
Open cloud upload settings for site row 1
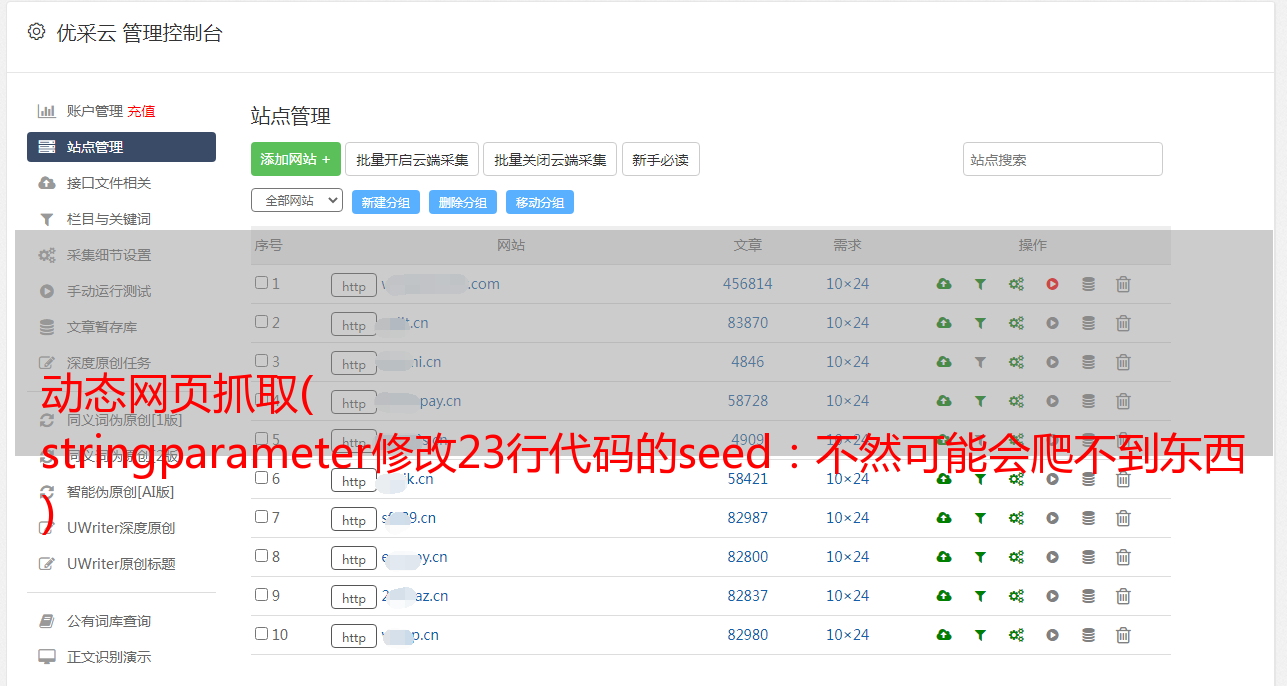(944, 284)
